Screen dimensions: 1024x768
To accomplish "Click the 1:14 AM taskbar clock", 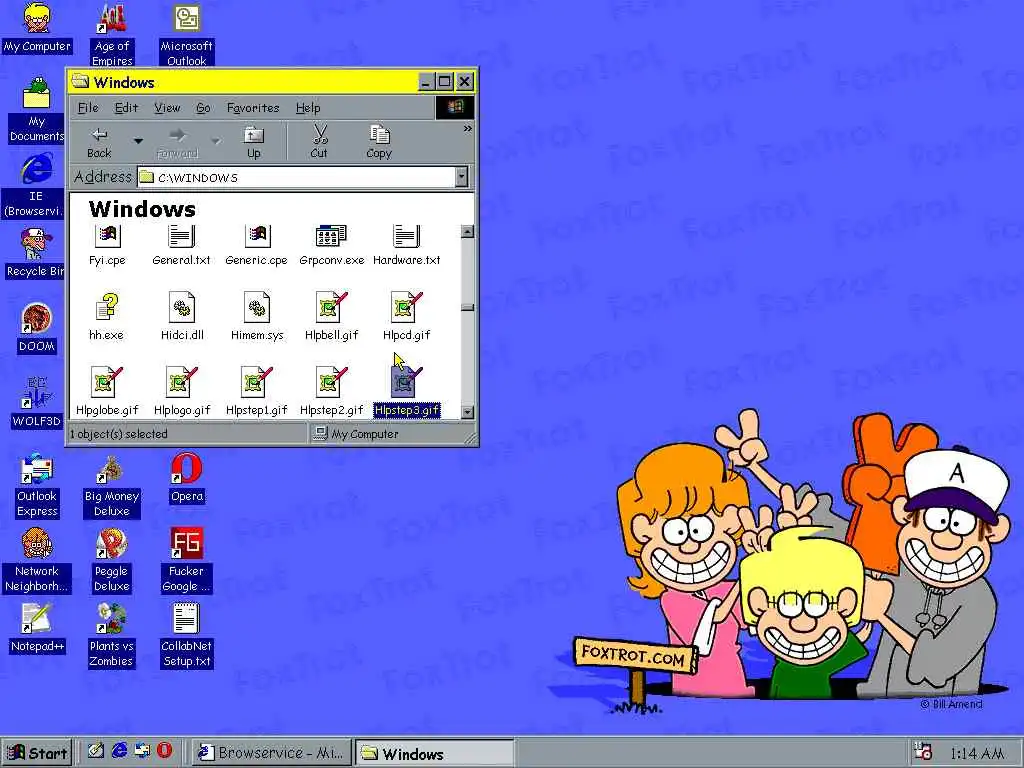I will coord(976,754).
